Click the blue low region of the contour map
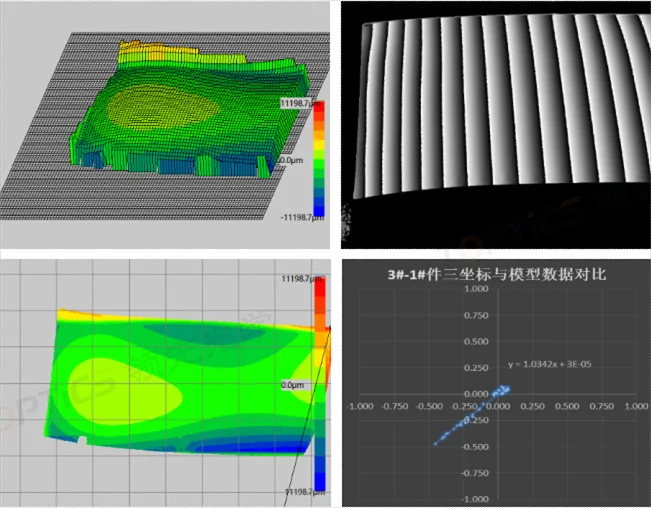Screen dimensions: 651x508 coord(253,446)
